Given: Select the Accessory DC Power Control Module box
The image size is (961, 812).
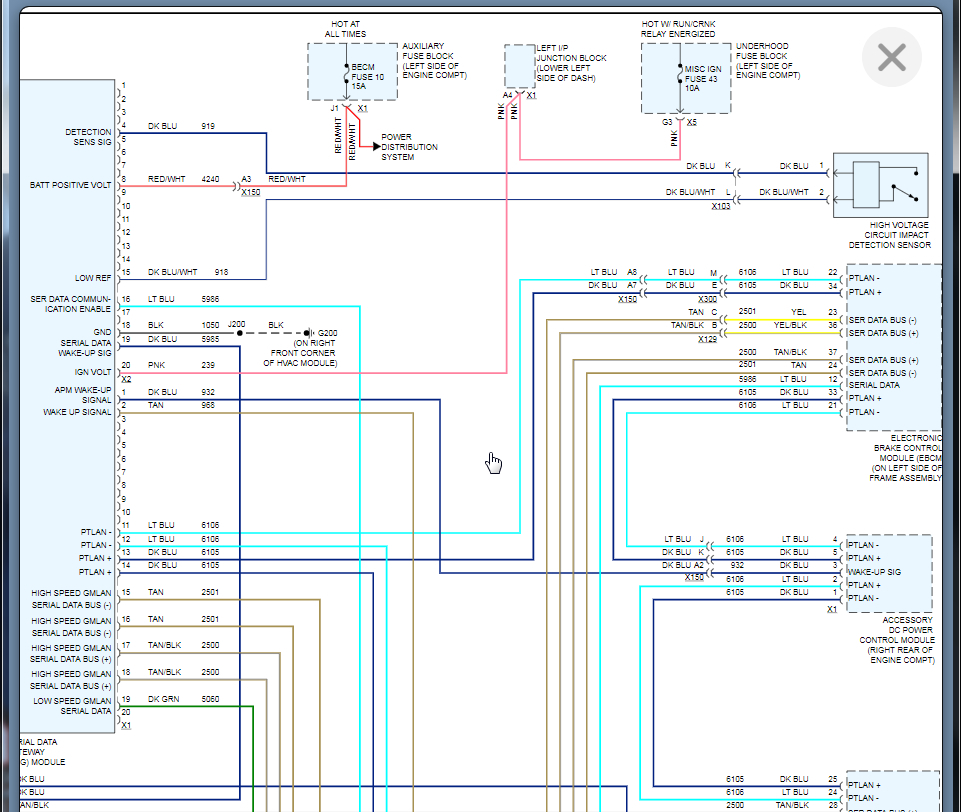Looking at the screenshot, I should 888,572.
